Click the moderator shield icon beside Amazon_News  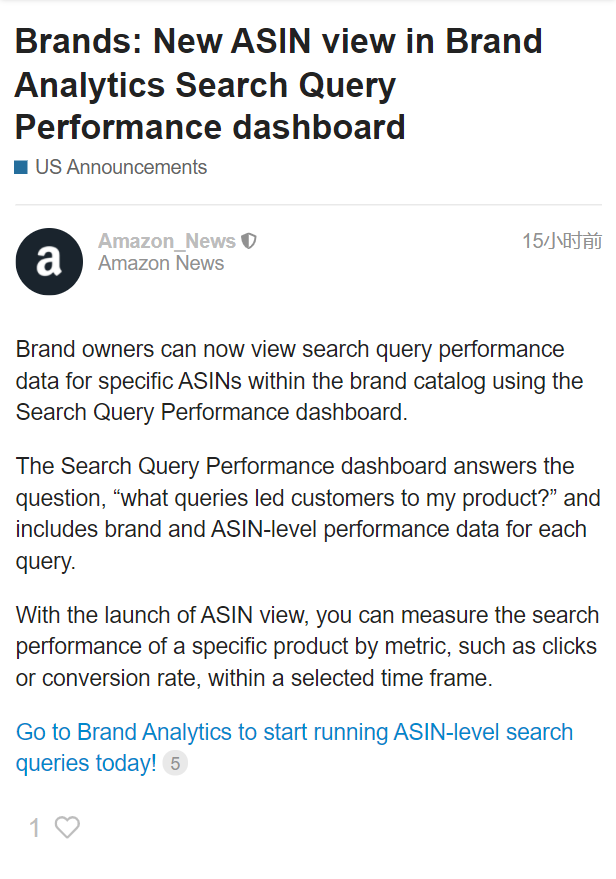248,241
